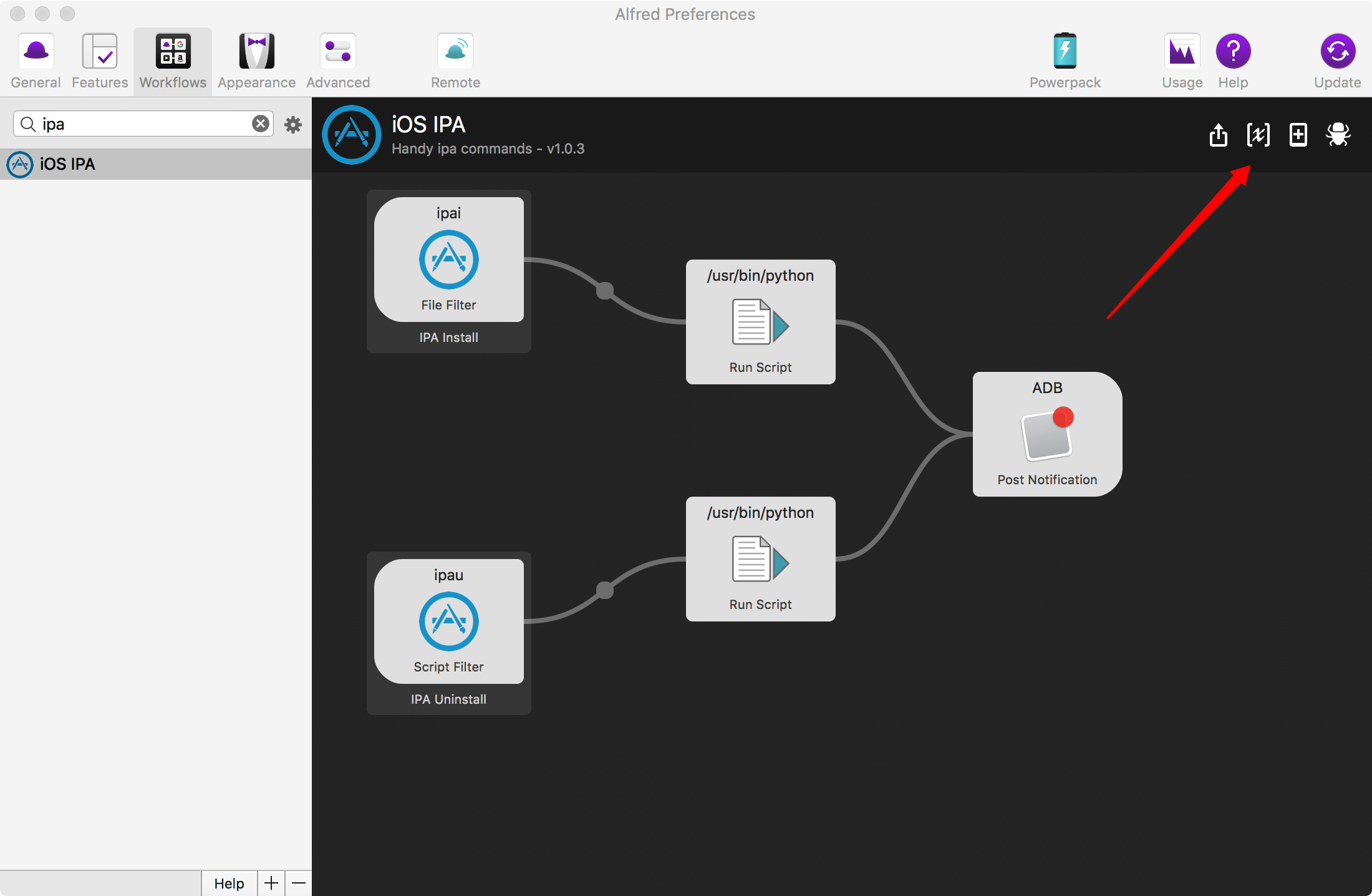Open the workflow variables [x] editor
1372x896 pixels.
point(1258,135)
